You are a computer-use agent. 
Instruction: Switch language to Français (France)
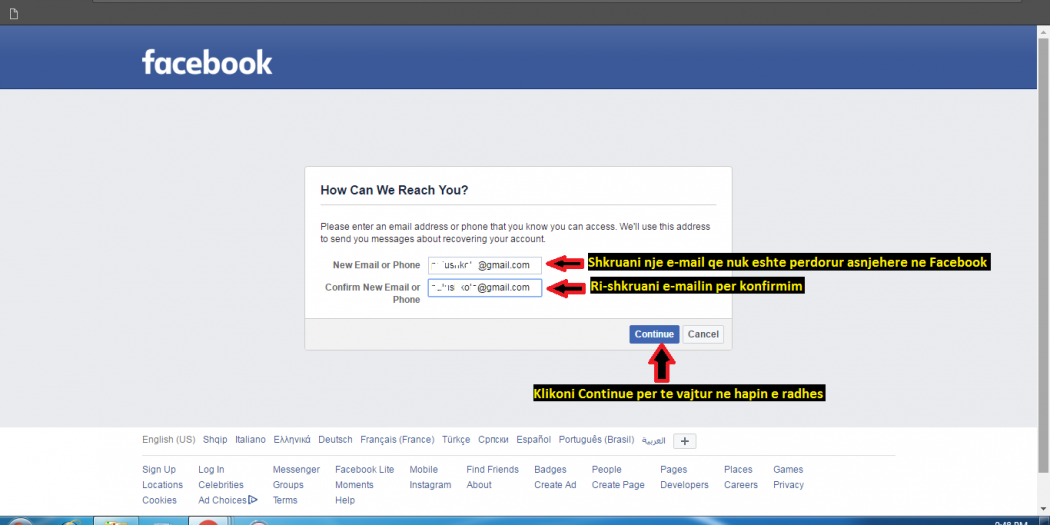tap(397, 440)
